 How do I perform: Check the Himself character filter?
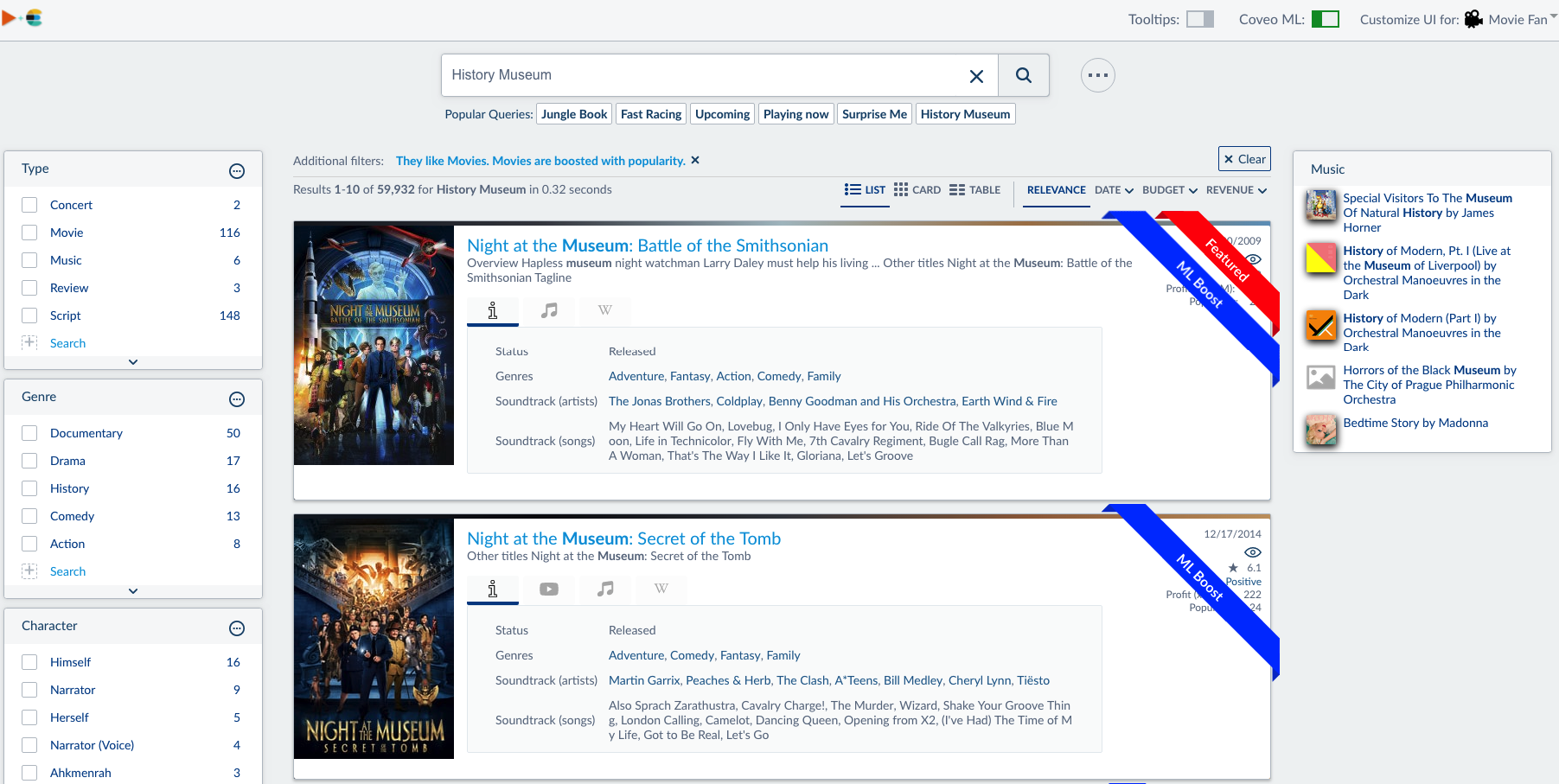click(x=29, y=662)
